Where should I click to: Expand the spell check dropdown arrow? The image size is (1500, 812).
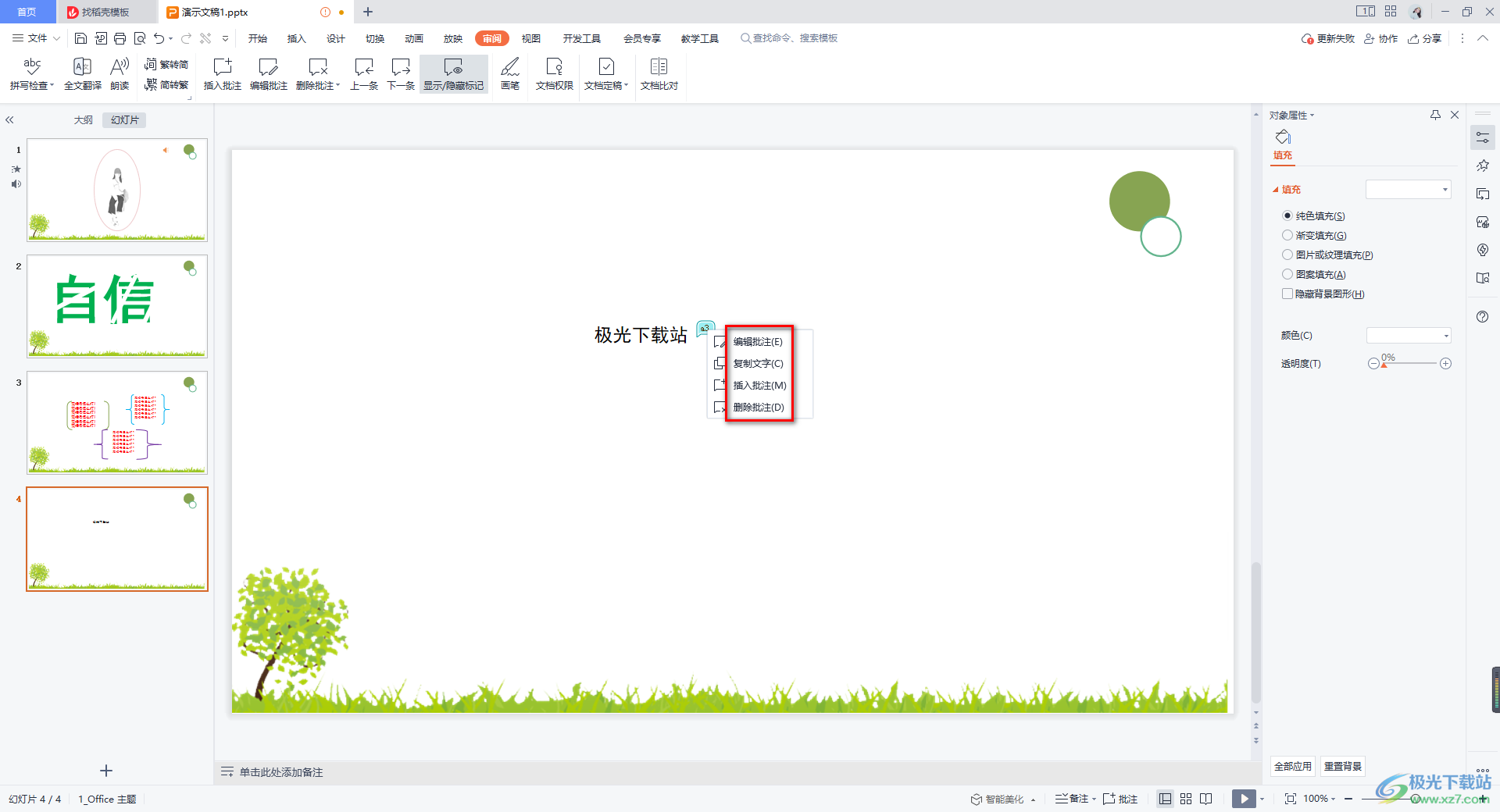(52, 86)
